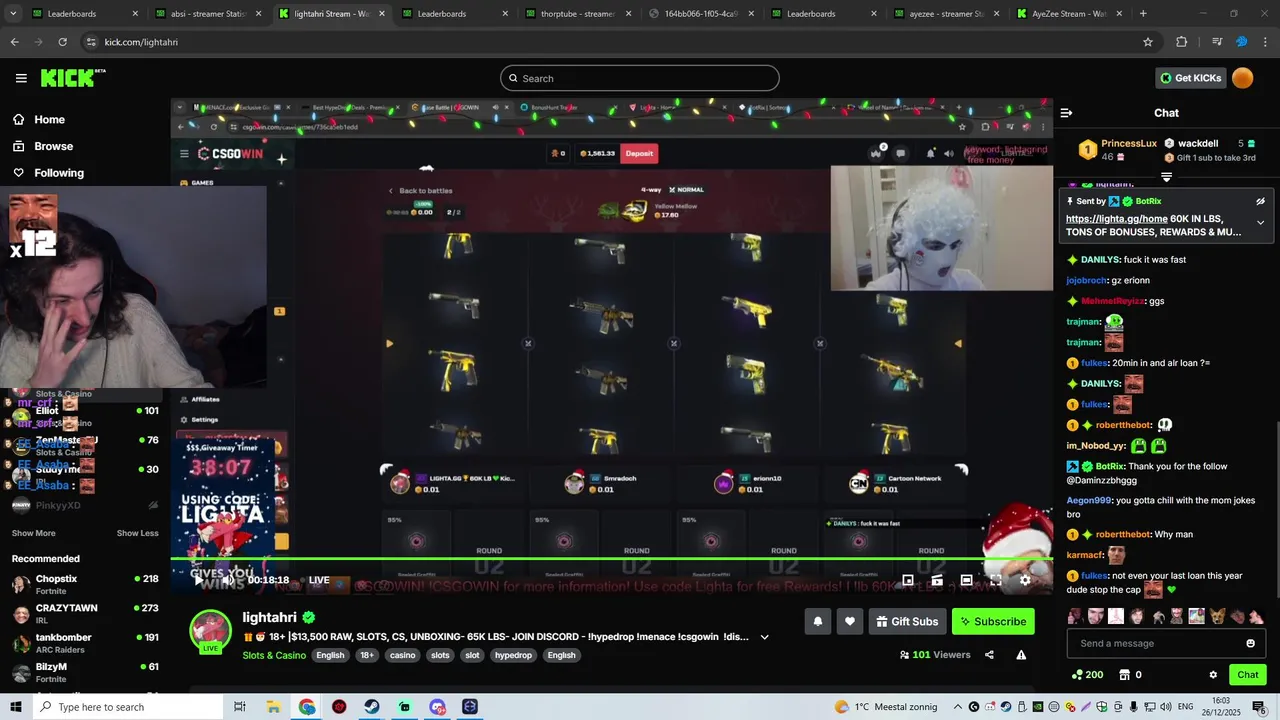This screenshot has width=1280, height=720.
Task: Open the channel points 200 balance
Action: point(1087,675)
